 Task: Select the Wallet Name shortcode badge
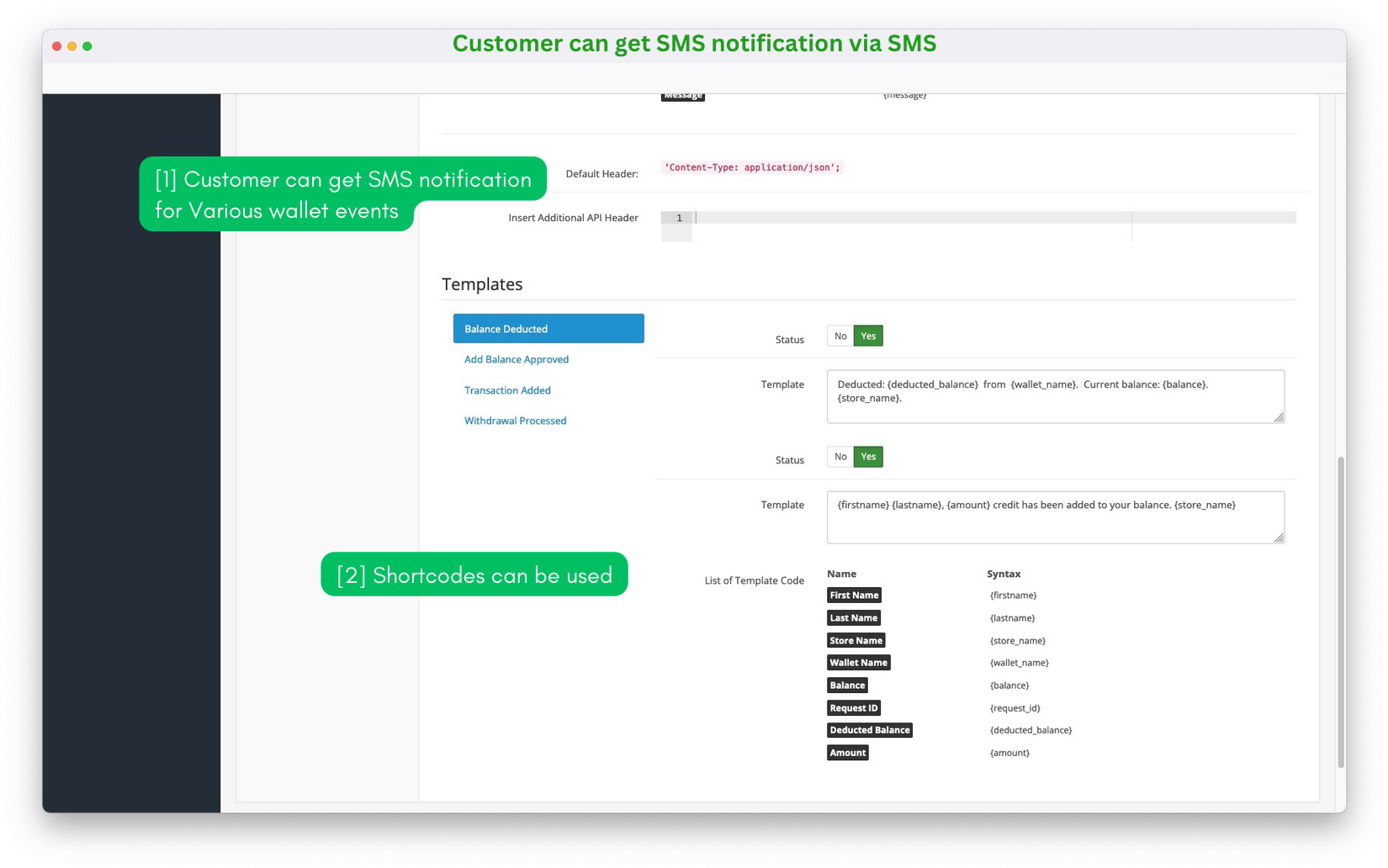858,662
